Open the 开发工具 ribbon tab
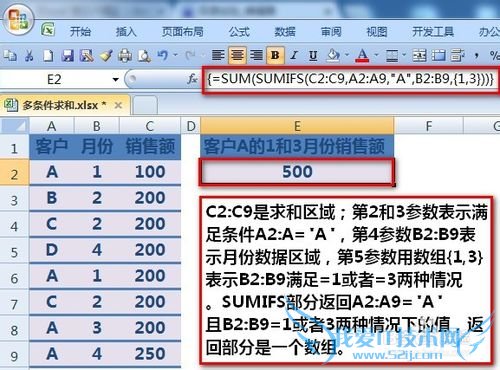This screenshot has width=500, height=370. [433, 32]
